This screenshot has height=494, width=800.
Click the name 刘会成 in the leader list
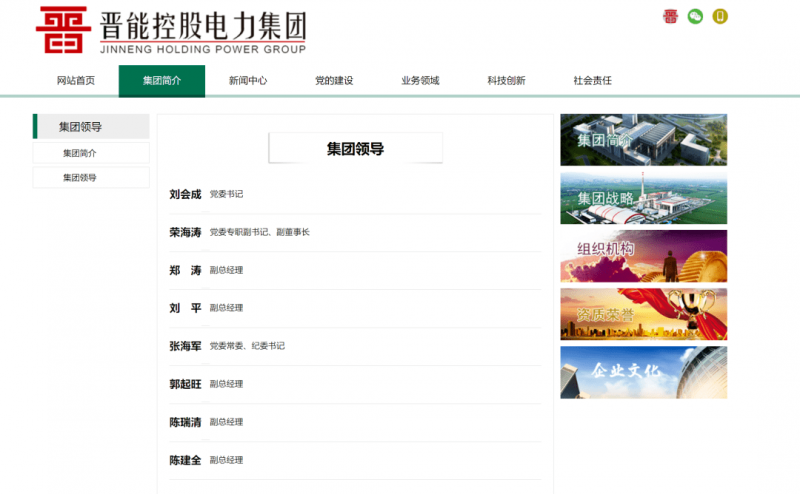(185, 194)
